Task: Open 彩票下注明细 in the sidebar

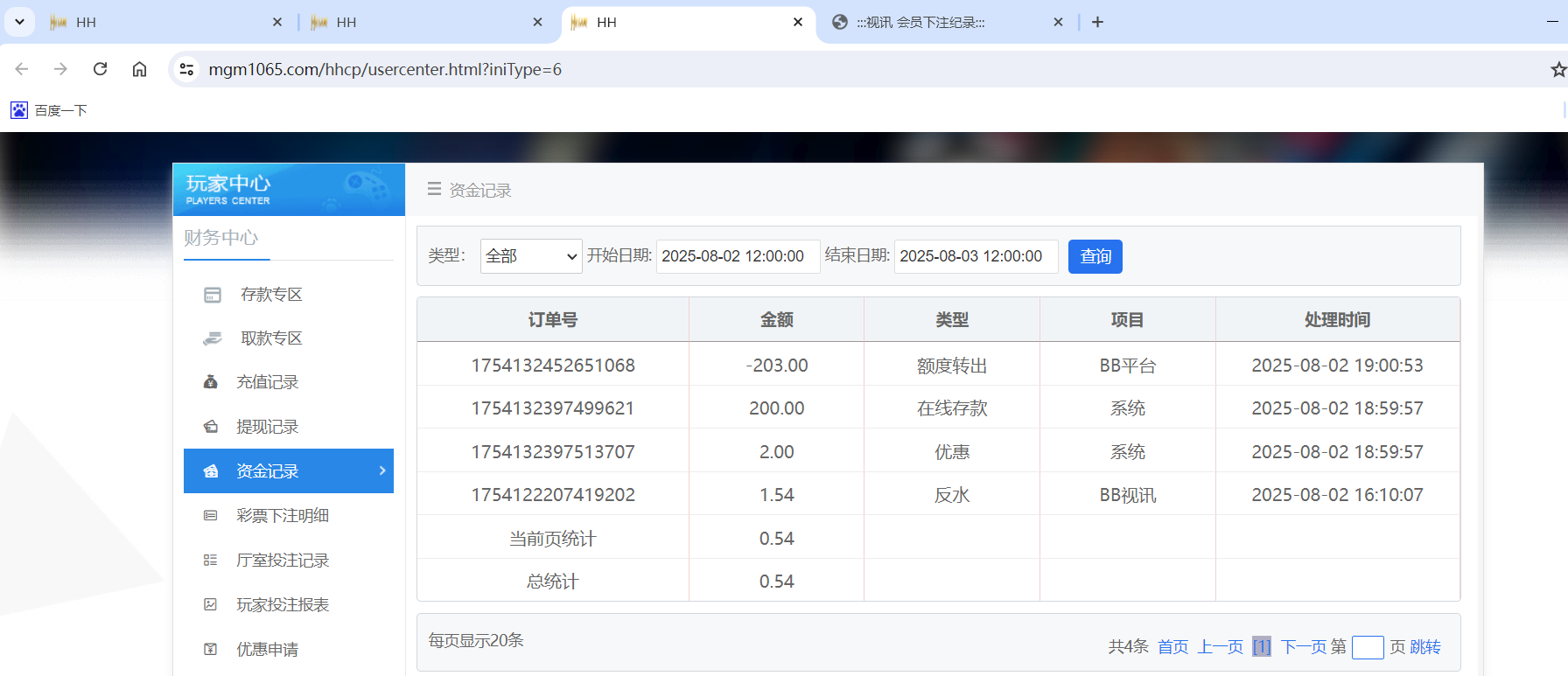Action: pos(282,516)
